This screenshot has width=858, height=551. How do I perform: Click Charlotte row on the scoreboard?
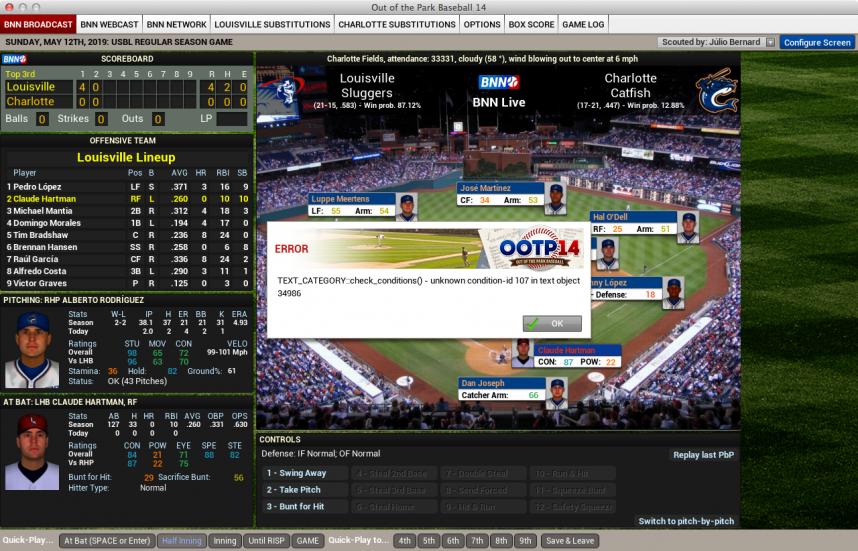126,101
